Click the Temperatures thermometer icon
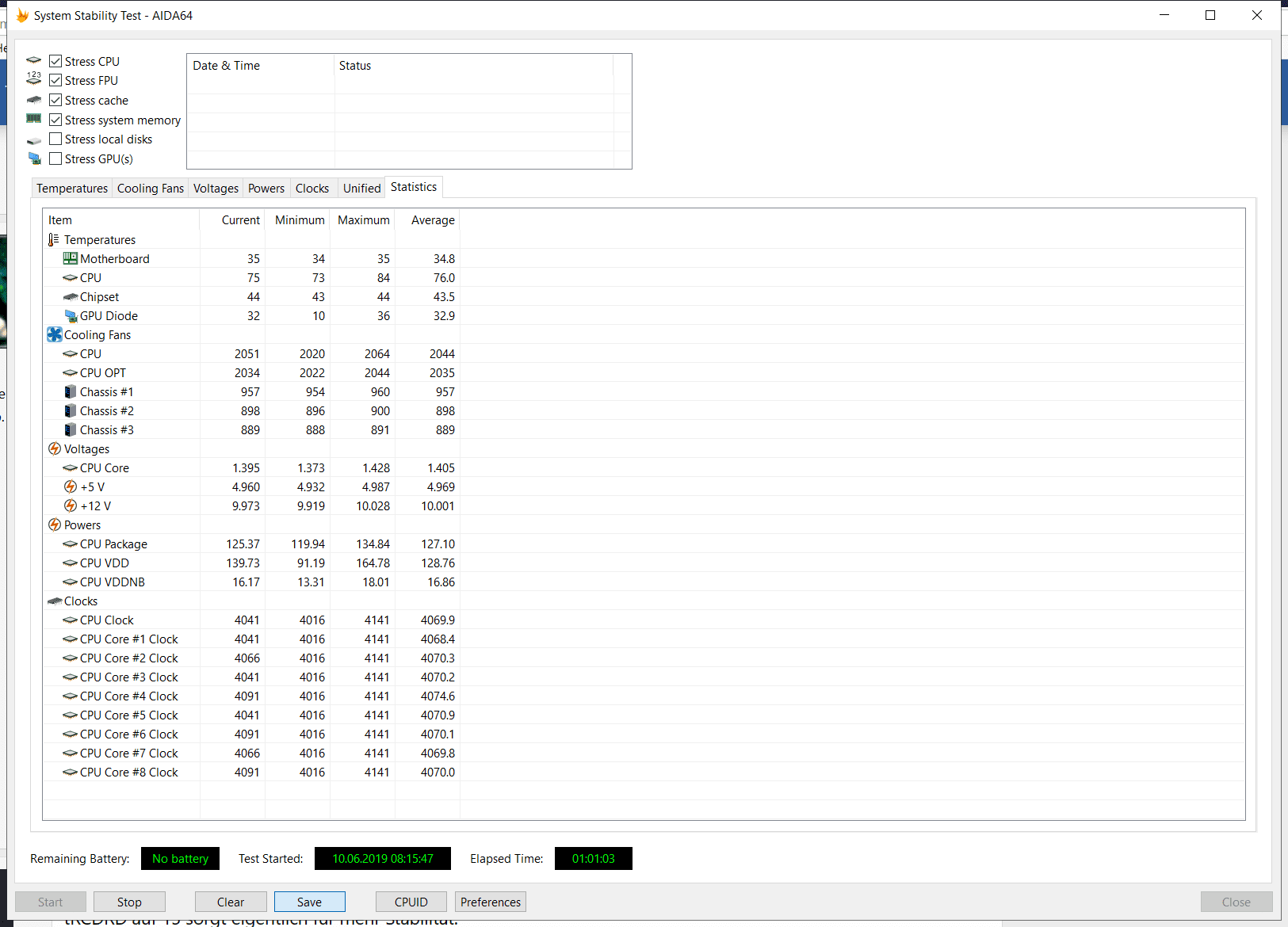This screenshot has height=927, width=1288. [54, 239]
